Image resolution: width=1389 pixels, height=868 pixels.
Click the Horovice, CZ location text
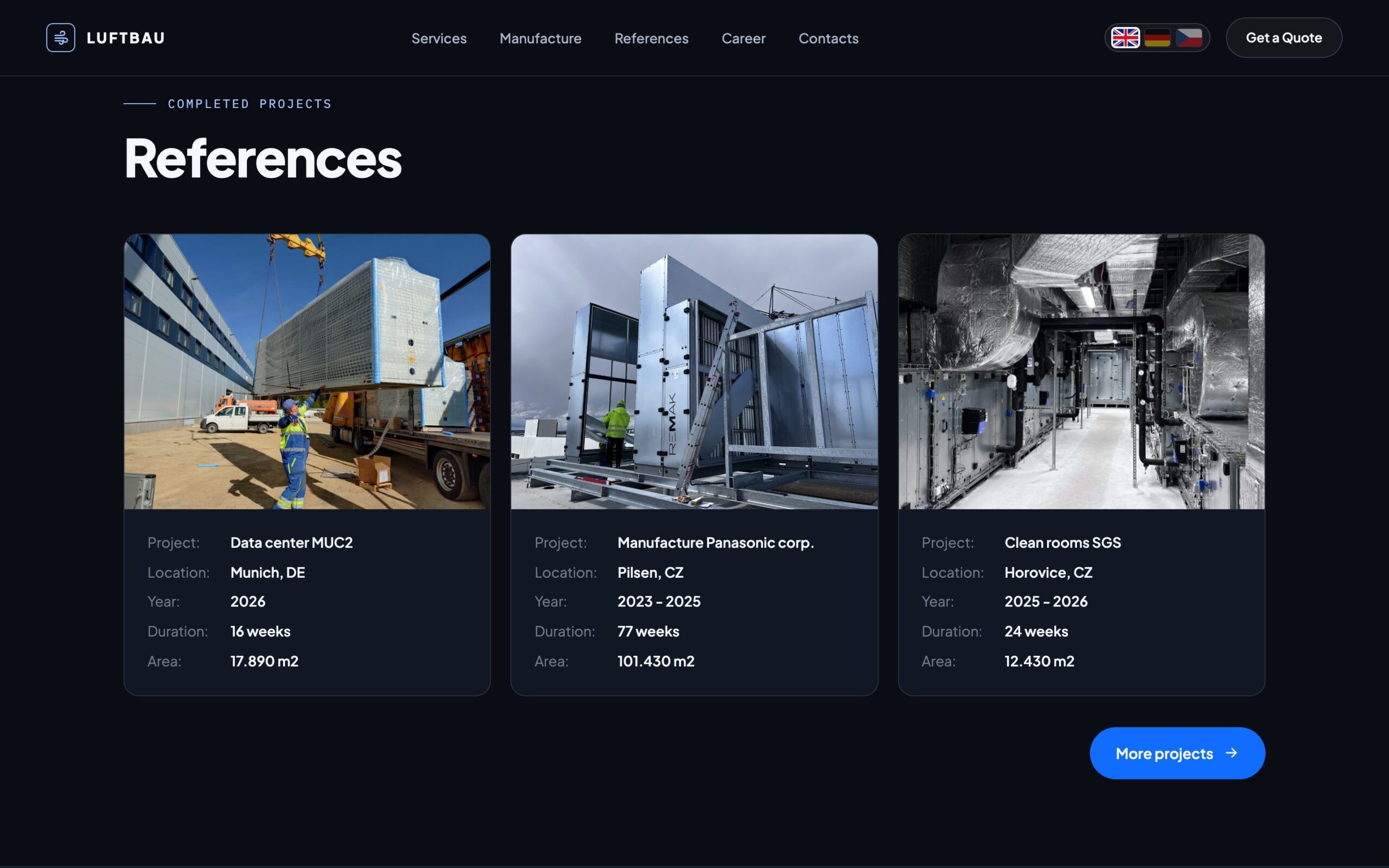(x=1048, y=572)
